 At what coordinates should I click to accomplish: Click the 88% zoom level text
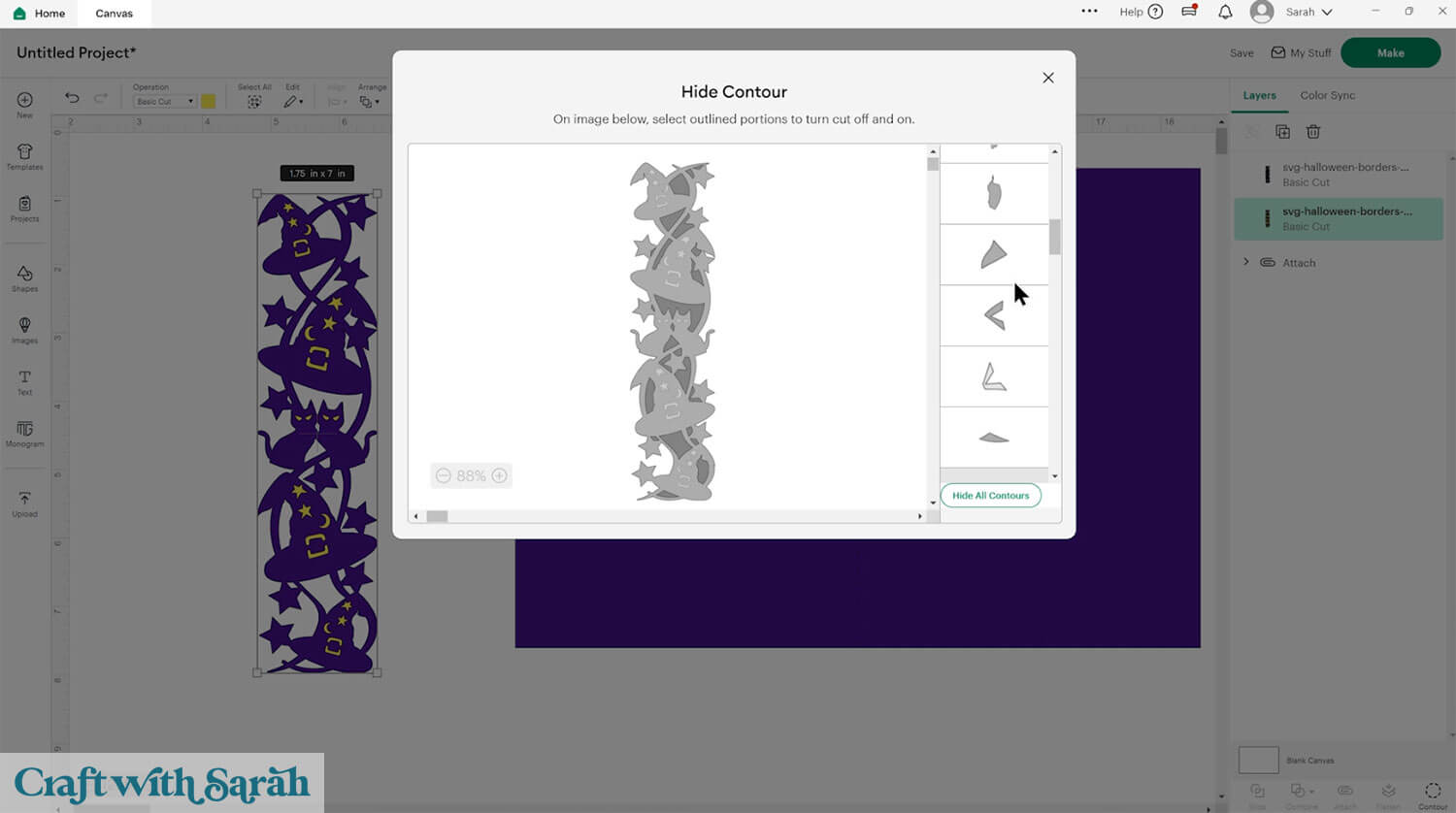[471, 475]
